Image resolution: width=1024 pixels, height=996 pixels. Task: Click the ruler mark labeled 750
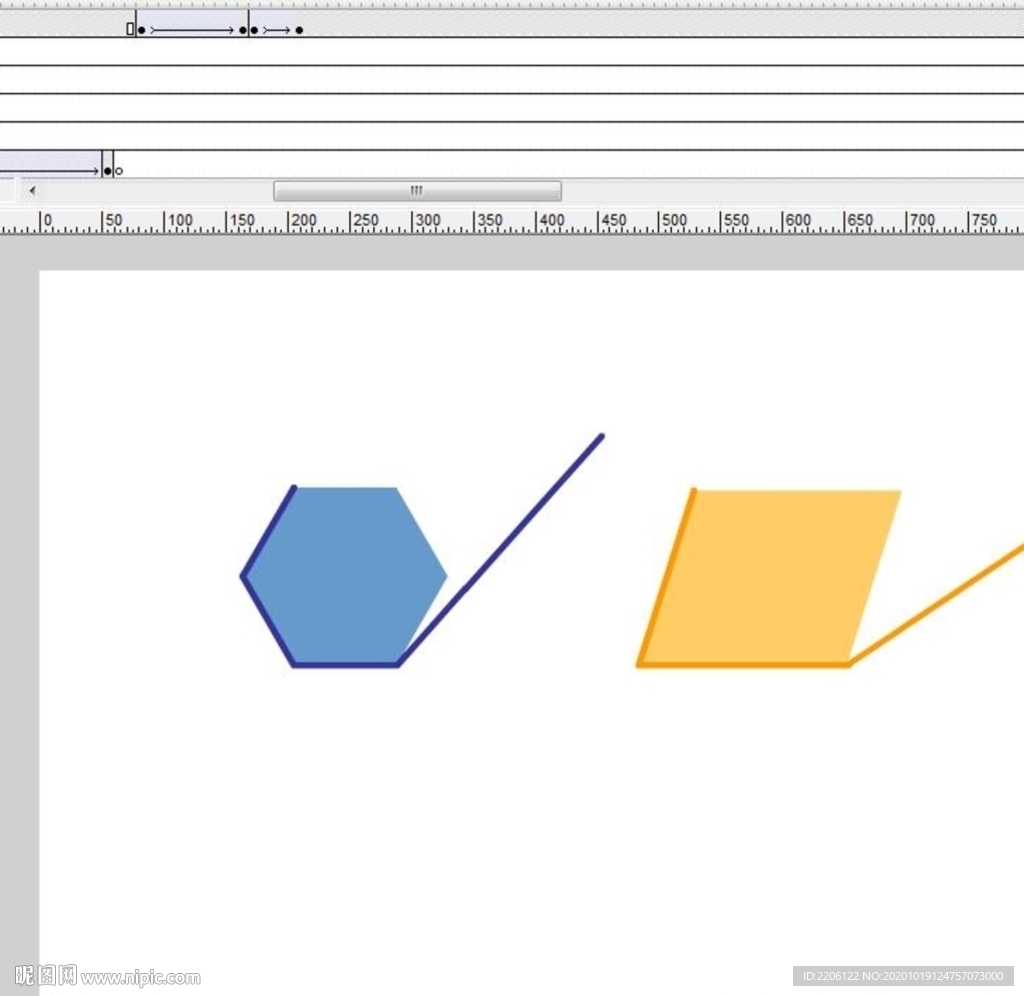pos(984,220)
